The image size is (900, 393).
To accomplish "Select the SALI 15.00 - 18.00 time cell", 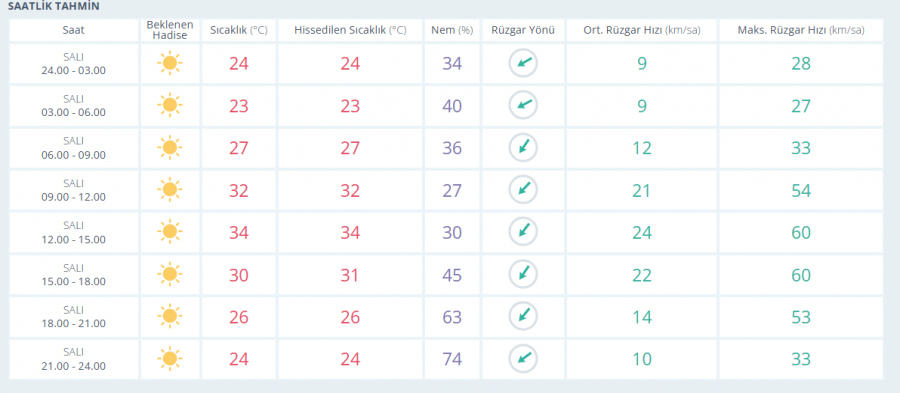I will [x=73, y=274].
